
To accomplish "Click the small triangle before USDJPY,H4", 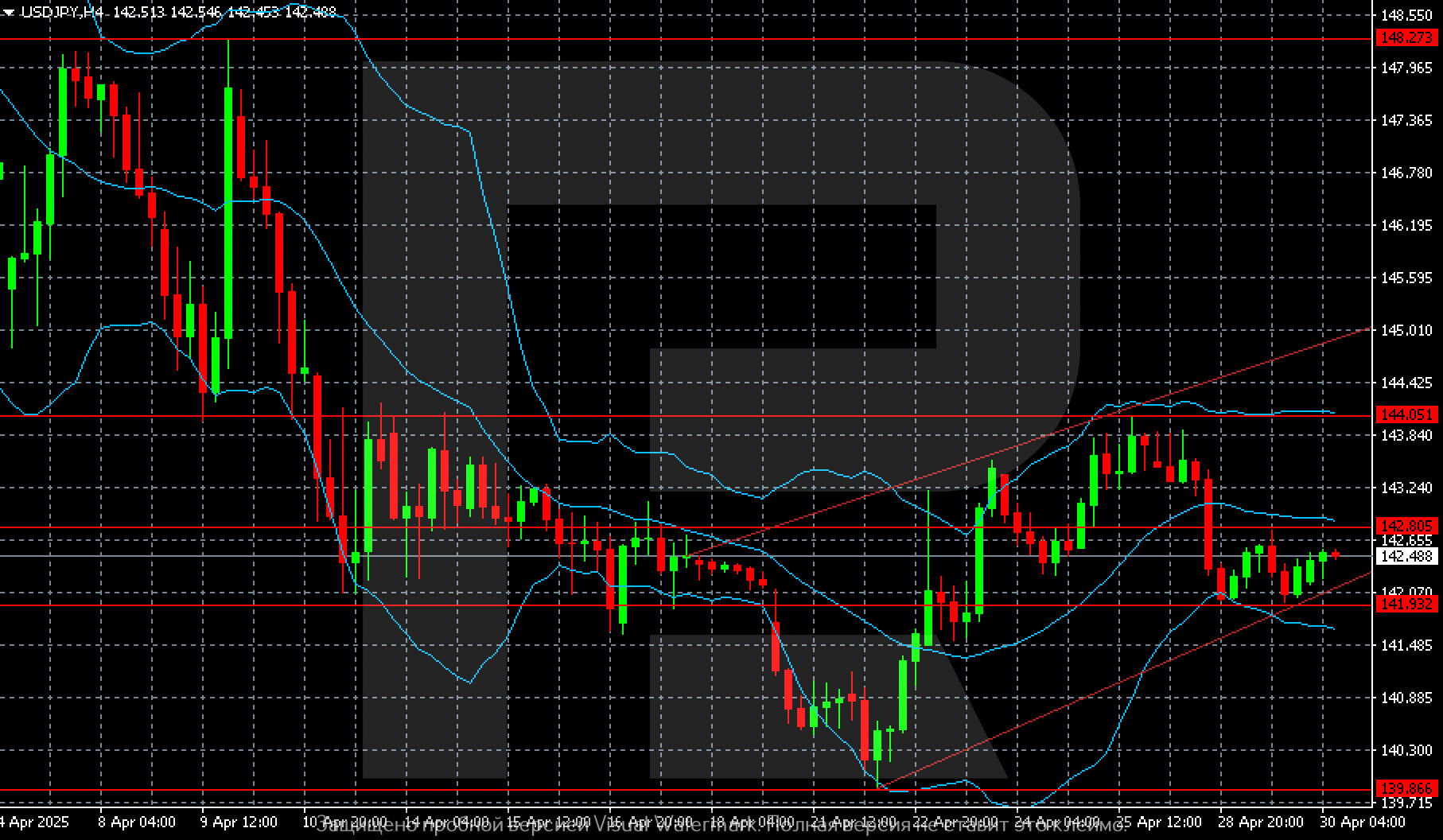I will click(x=9, y=13).
